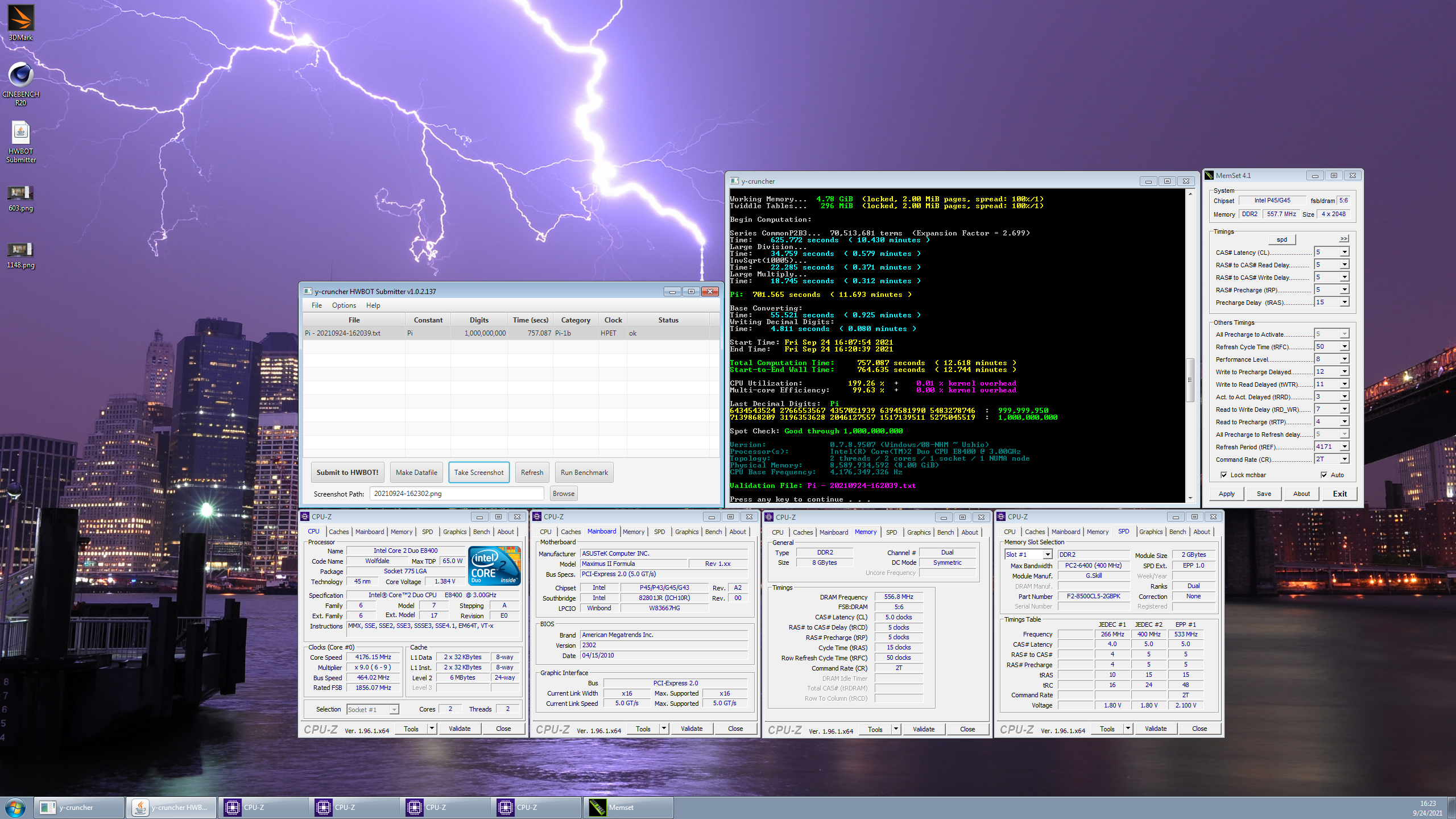
Task: Open Precharge Delay (tRAS) dropdown
Action: (x=1345, y=303)
